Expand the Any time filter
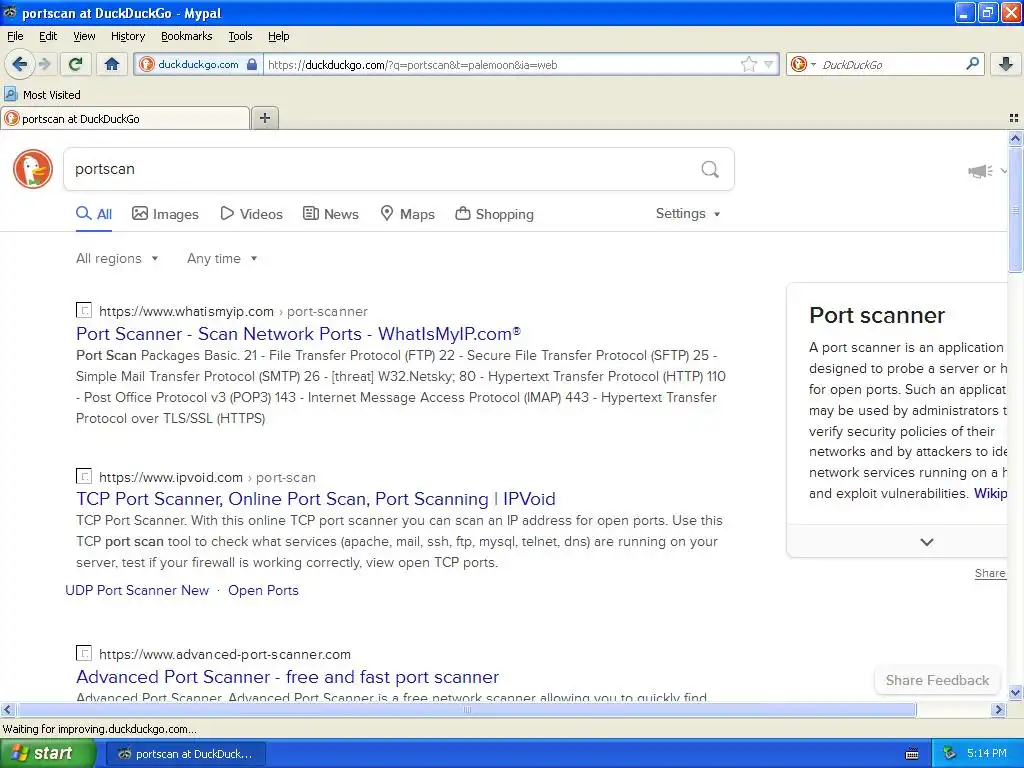The width and height of the screenshot is (1024, 768). [x=222, y=259]
